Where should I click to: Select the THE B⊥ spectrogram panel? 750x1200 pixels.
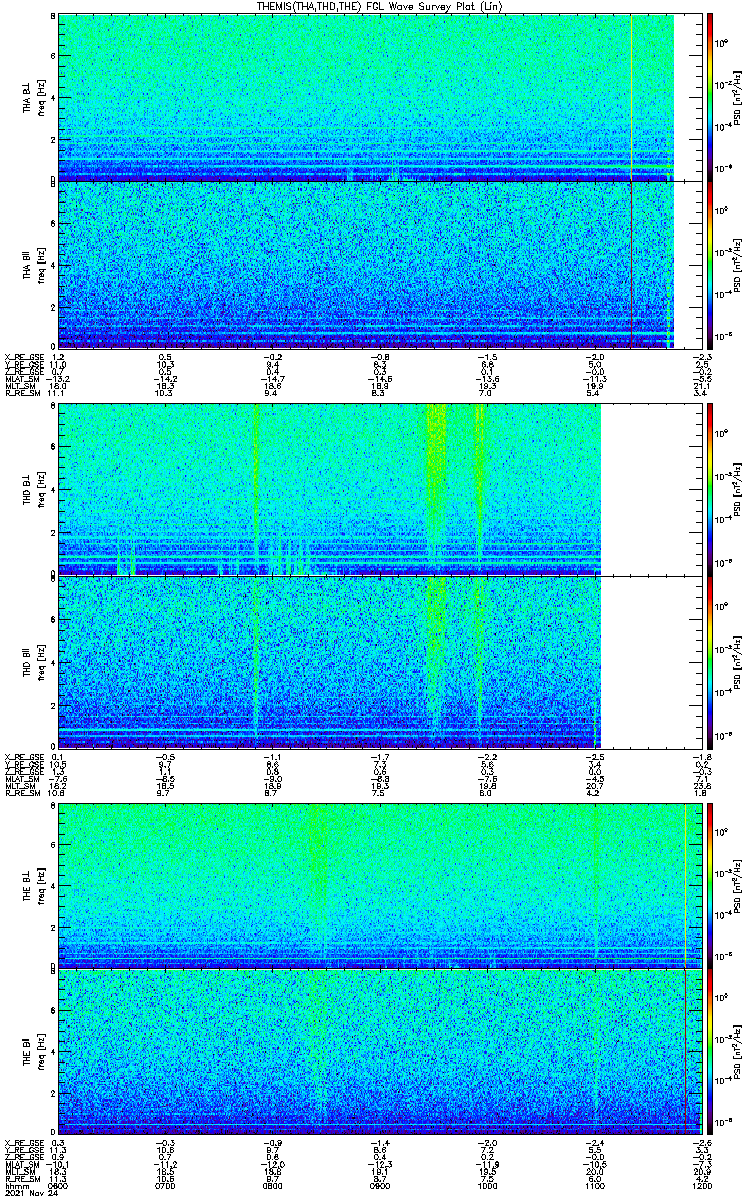pyautogui.click(x=378, y=884)
